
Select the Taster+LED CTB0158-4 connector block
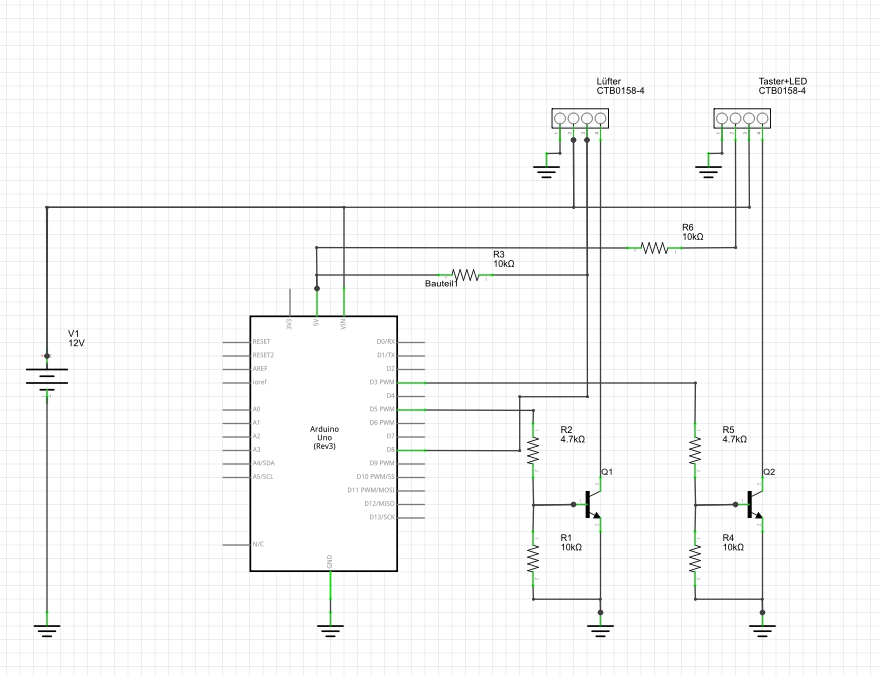[x=741, y=119]
